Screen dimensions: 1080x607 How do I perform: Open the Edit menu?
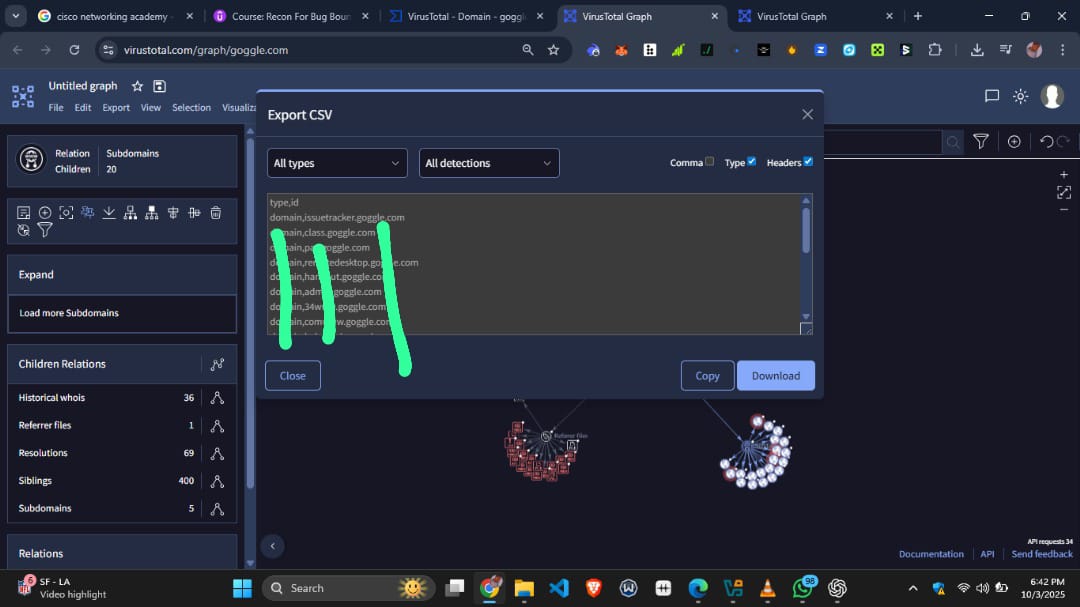pyautogui.click(x=83, y=107)
